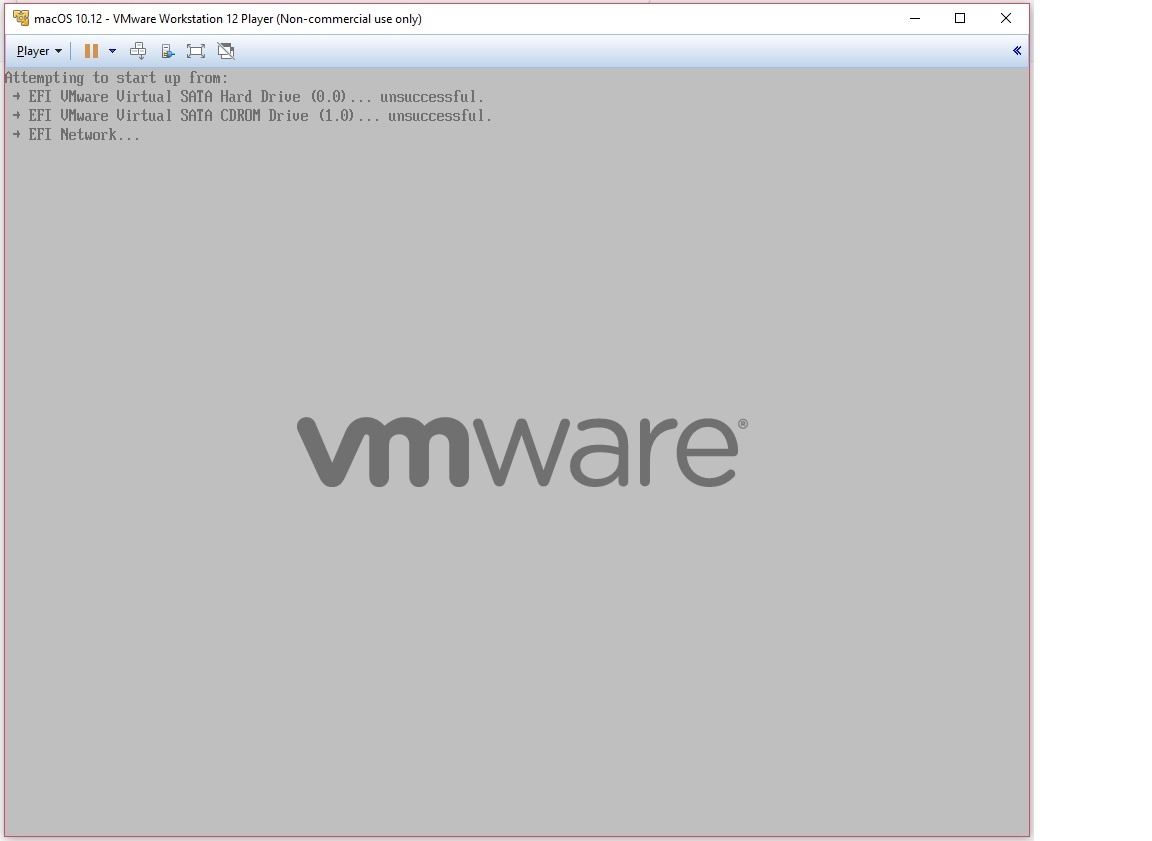The image size is (1152, 841).
Task: Click the SATA CDROM Drive (1.0) boot line
Action: point(252,116)
